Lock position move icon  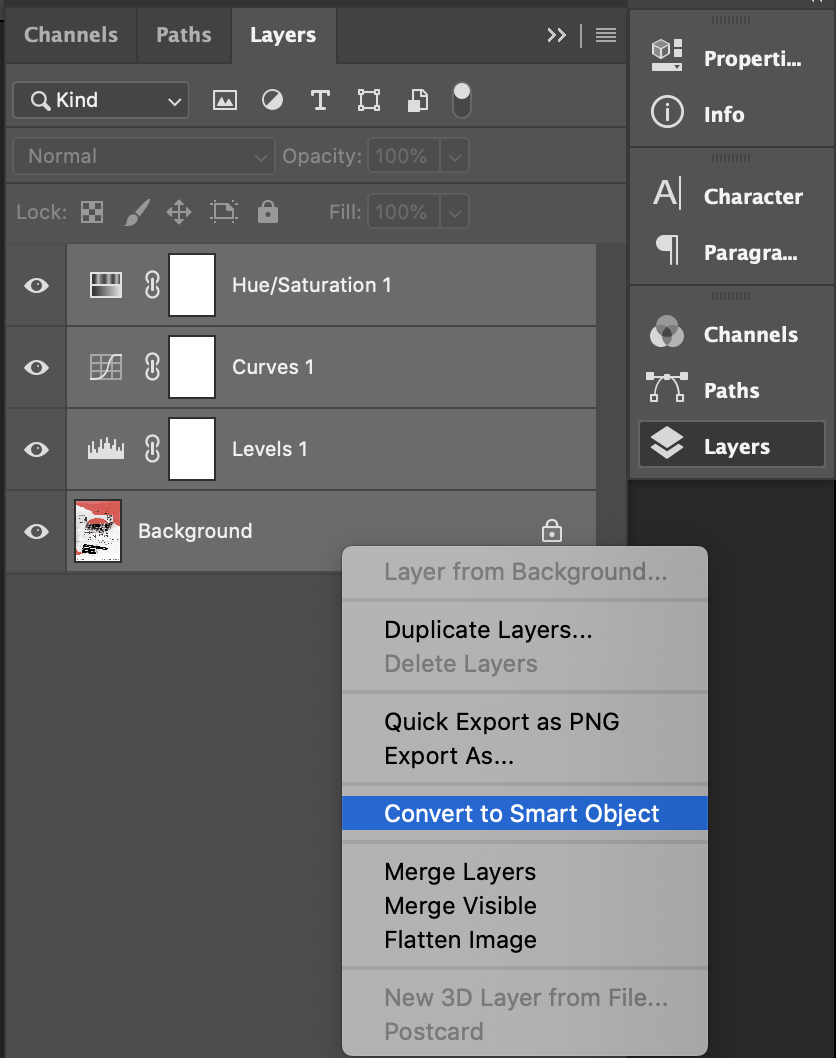pyautogui.click(x=179, y=213)
